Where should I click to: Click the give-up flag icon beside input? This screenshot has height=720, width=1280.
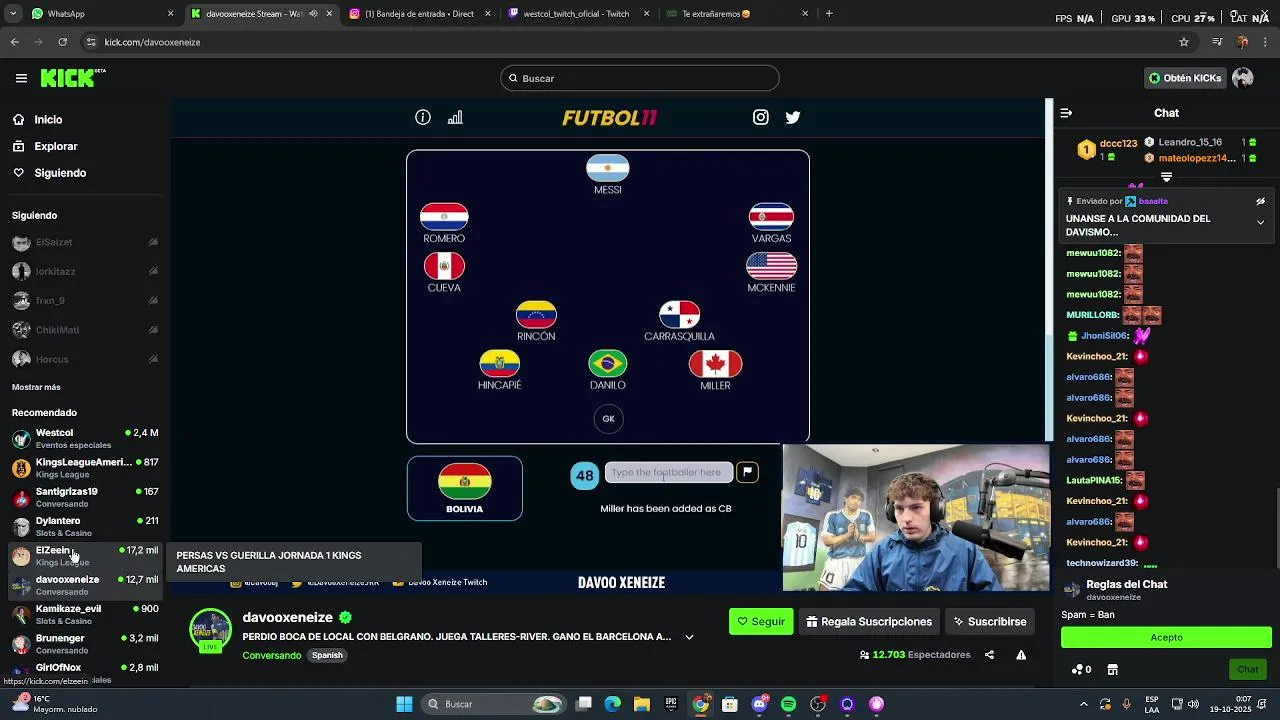tap(747, 472)
